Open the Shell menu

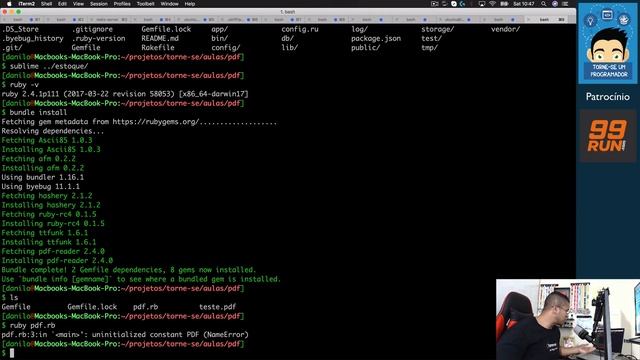47,4
